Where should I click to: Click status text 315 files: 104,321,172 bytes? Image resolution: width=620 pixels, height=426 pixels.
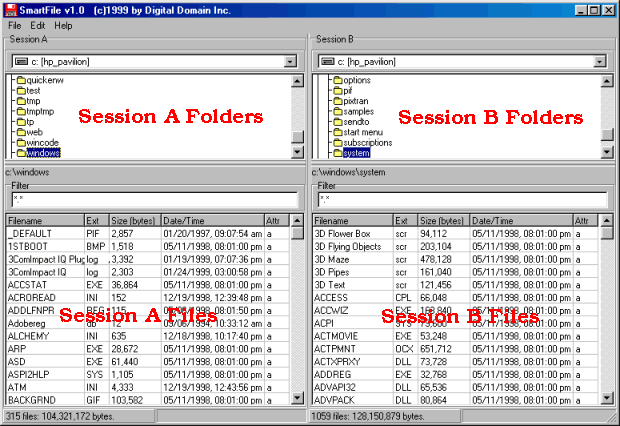coord(60,416)
